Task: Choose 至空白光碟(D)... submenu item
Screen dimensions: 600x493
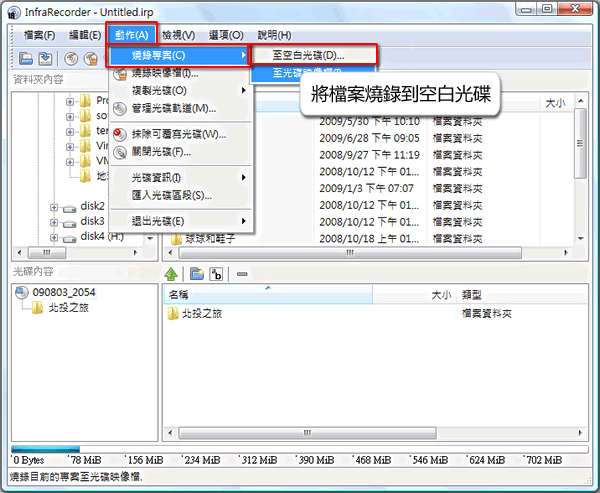Action: tap(313, 56)
